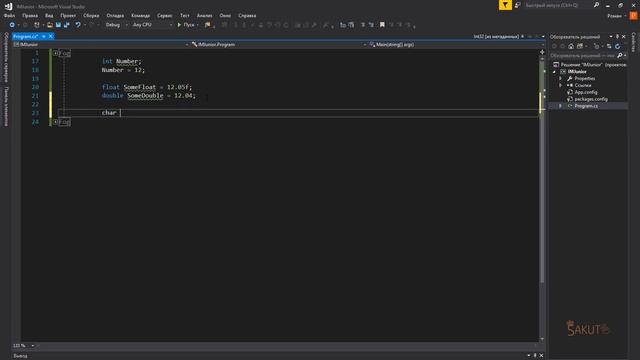Focus the Solution Explorer search box
Screen dimensions: 640x360
pyautogui.click(x=583, y=56)
